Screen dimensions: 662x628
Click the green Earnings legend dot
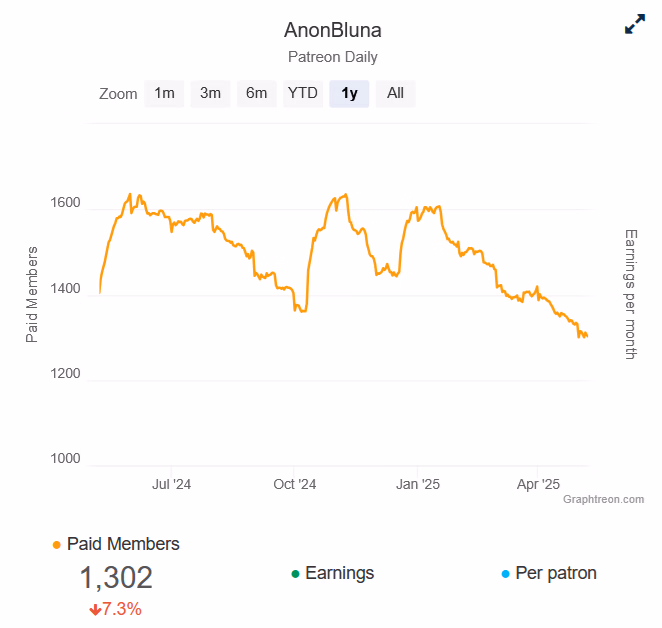pyautogui.click(x=295, y=574)
